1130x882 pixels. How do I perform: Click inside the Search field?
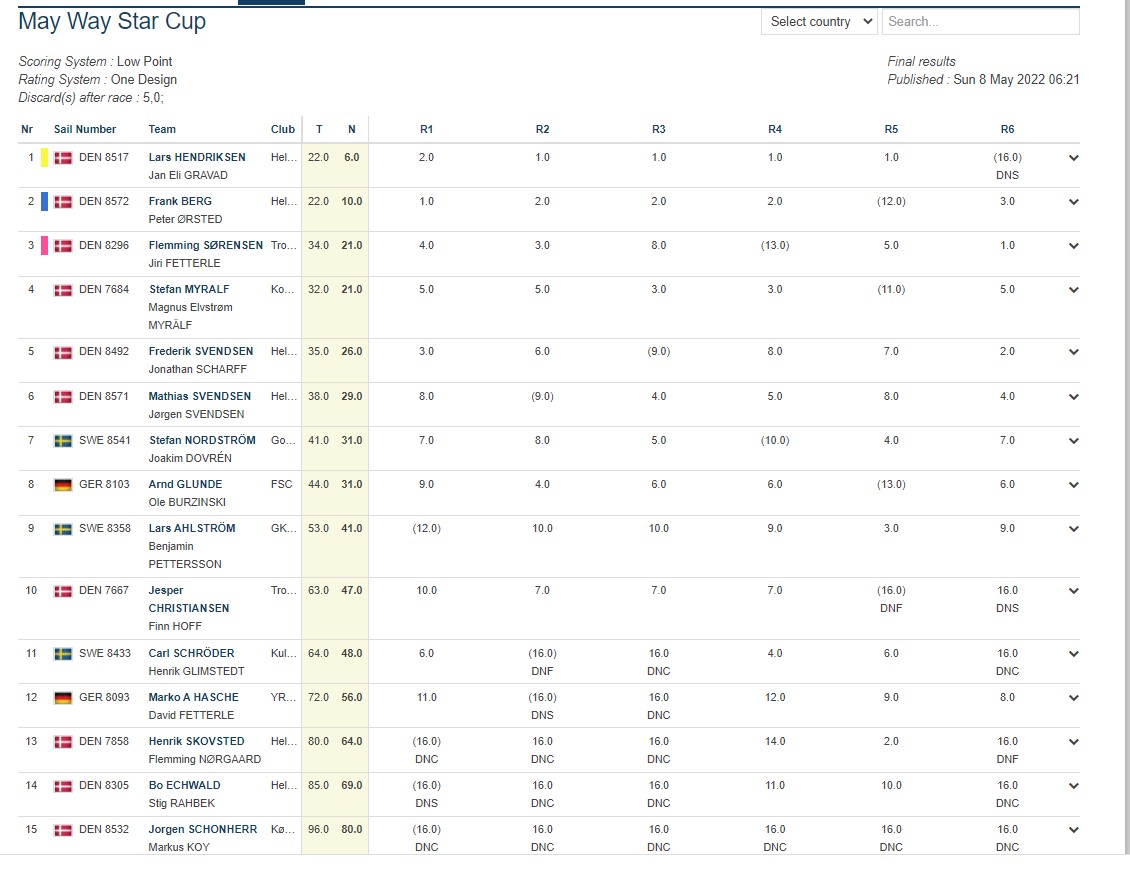980,22
